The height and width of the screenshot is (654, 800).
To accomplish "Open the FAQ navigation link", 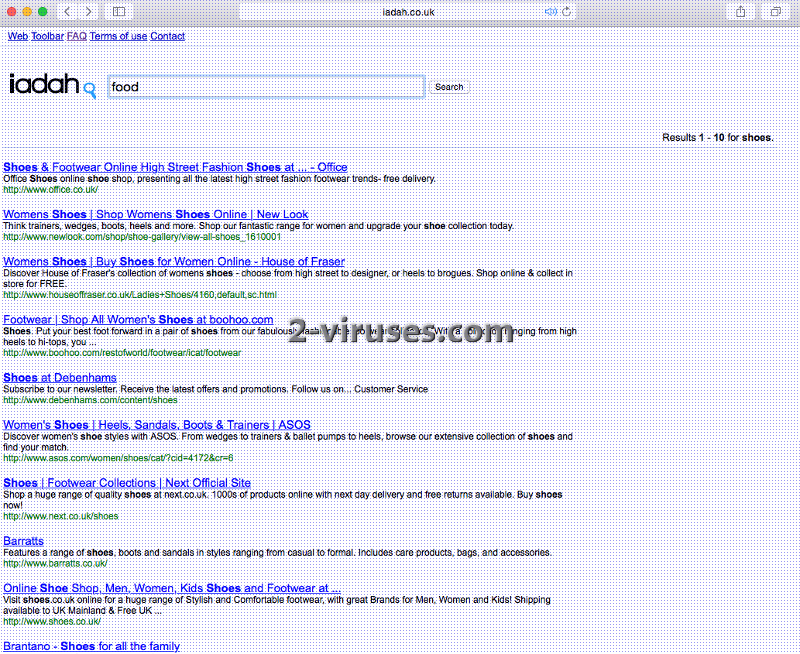I will (x=77, y=36).
